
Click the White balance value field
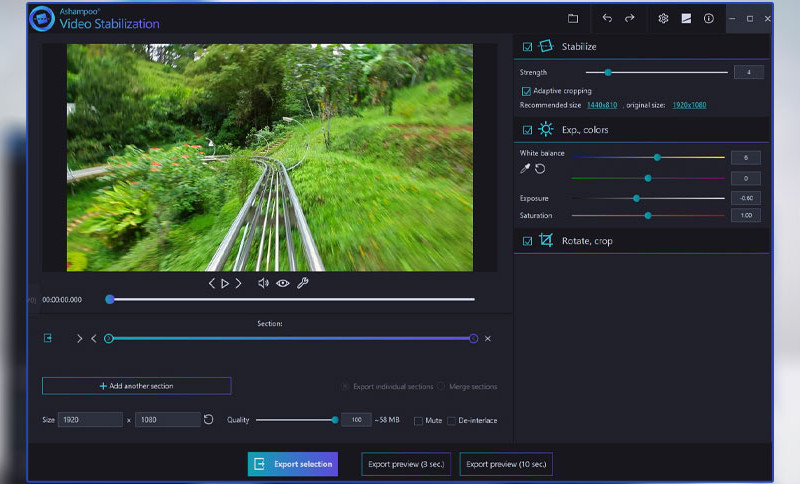[x=746, y=158]
